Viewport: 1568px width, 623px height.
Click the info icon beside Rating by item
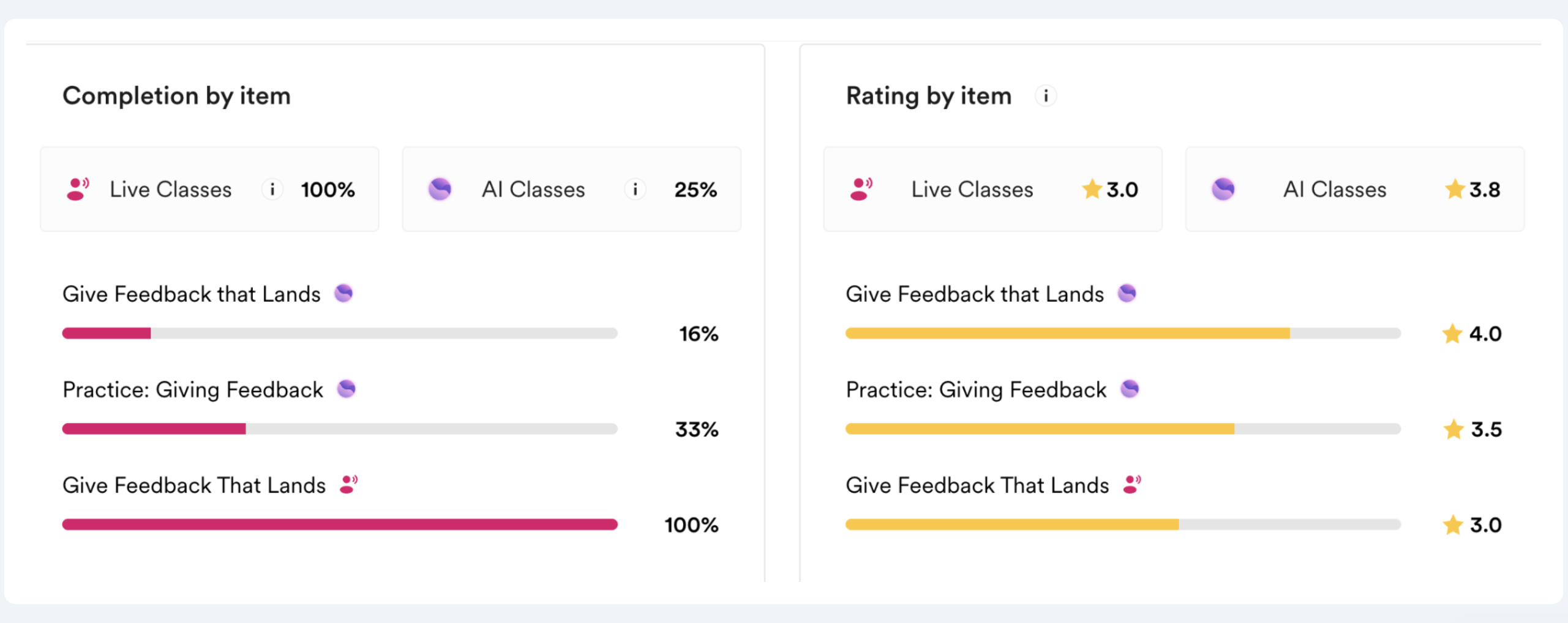[x=1046, y=96]
